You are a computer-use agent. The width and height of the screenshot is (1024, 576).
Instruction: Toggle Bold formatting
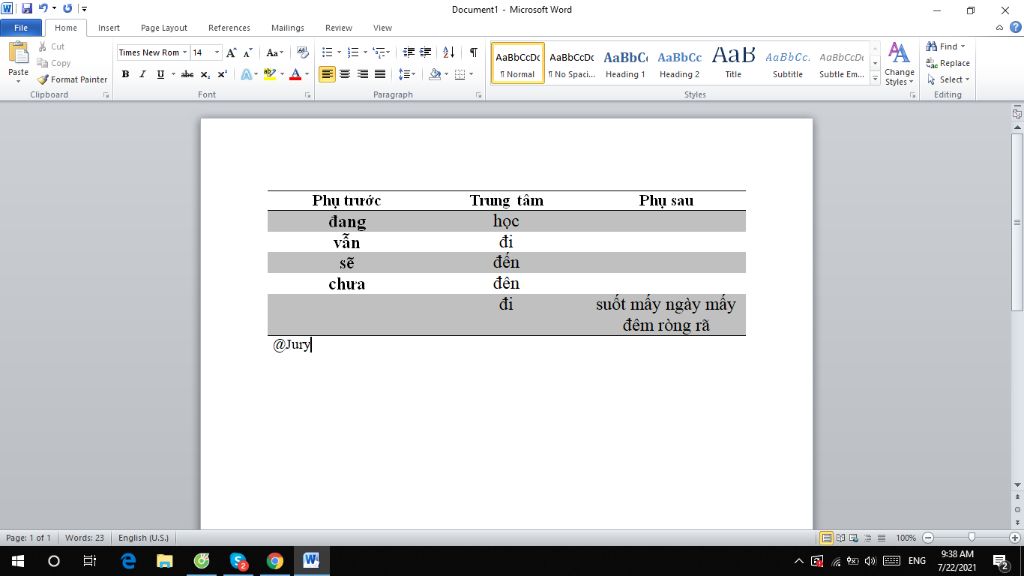[x=125, y=74]
